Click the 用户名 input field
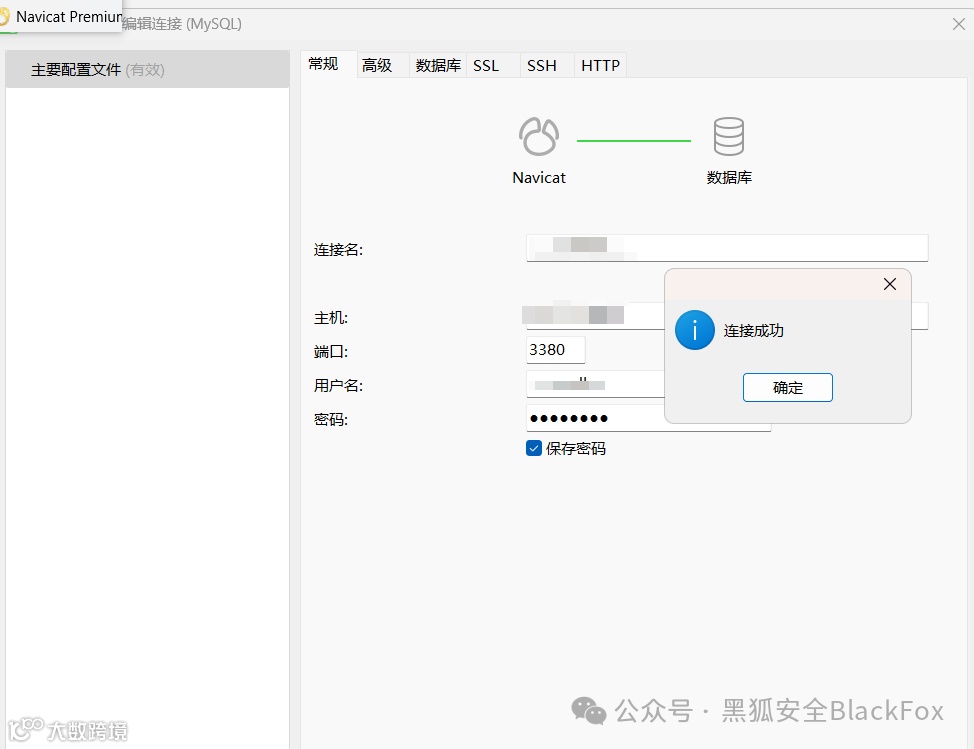 594,384
